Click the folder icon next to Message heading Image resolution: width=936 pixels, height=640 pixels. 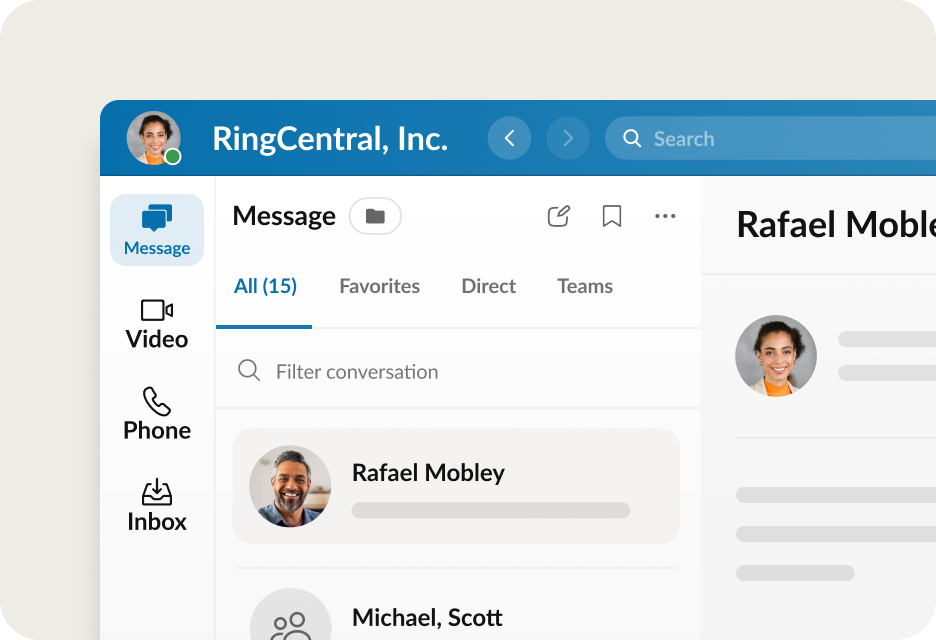click(x=375, y=216)
